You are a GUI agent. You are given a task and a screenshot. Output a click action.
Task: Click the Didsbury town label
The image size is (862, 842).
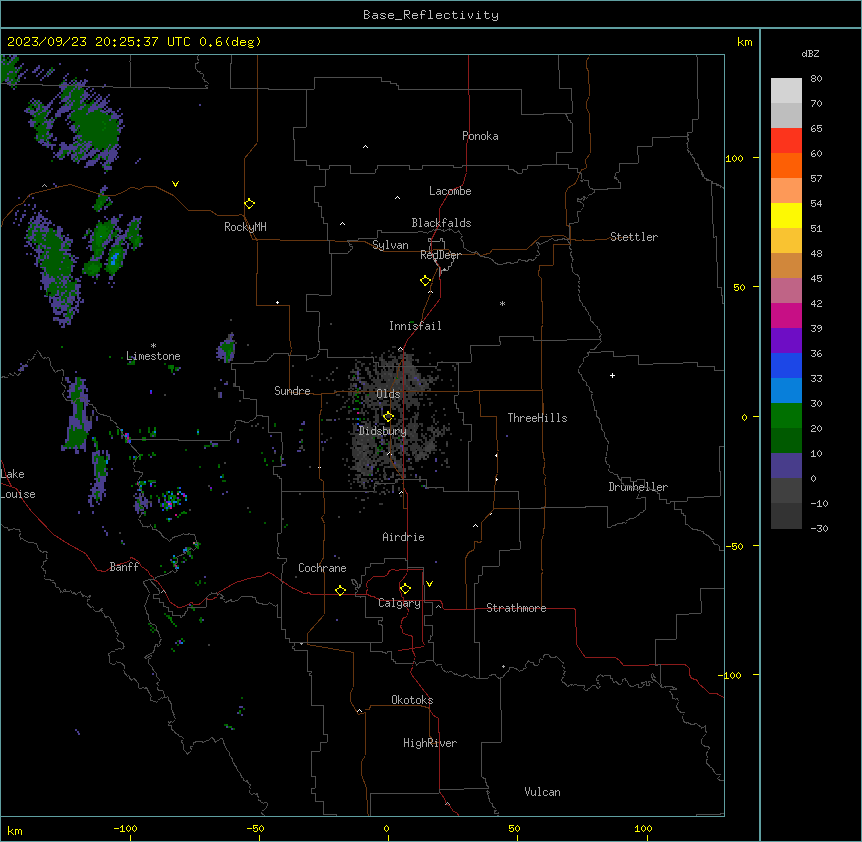383,431
